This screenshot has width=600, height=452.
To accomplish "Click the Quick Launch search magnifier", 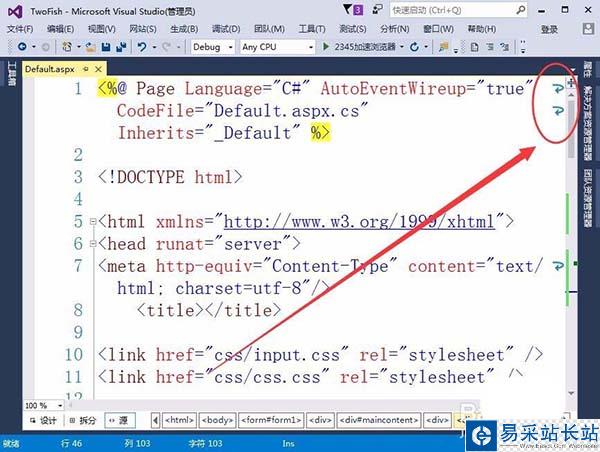I will click(520, 10).
